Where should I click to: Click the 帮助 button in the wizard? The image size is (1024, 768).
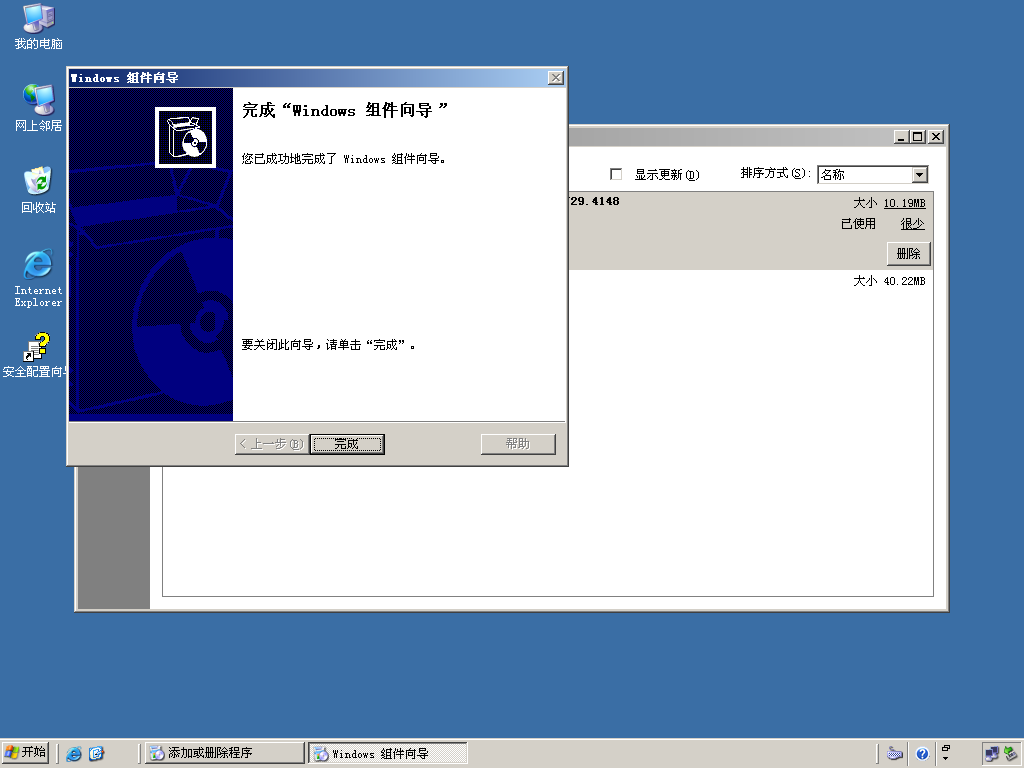pyautogui.click(x=518, y=444)
